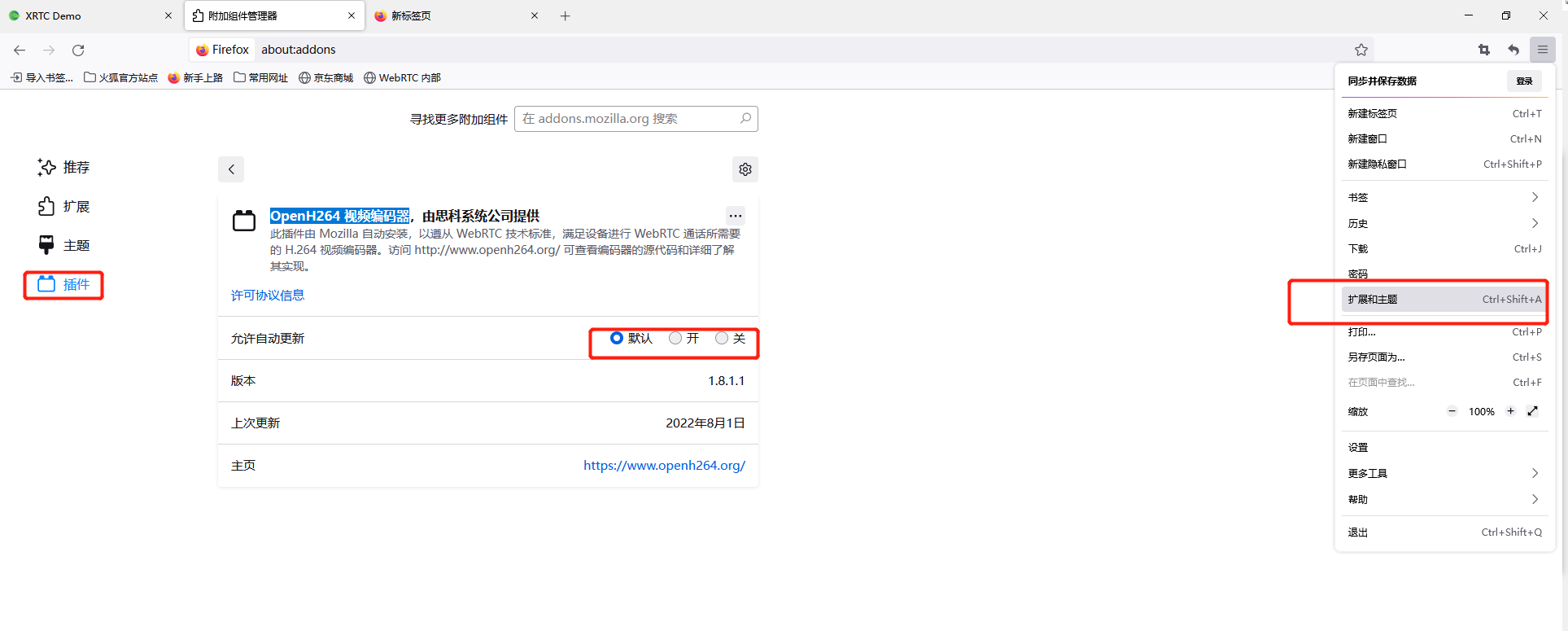Select 扩展和主题 menu entry
Viewport: 1568px width, 631px height.
[x=1444, y=299]
